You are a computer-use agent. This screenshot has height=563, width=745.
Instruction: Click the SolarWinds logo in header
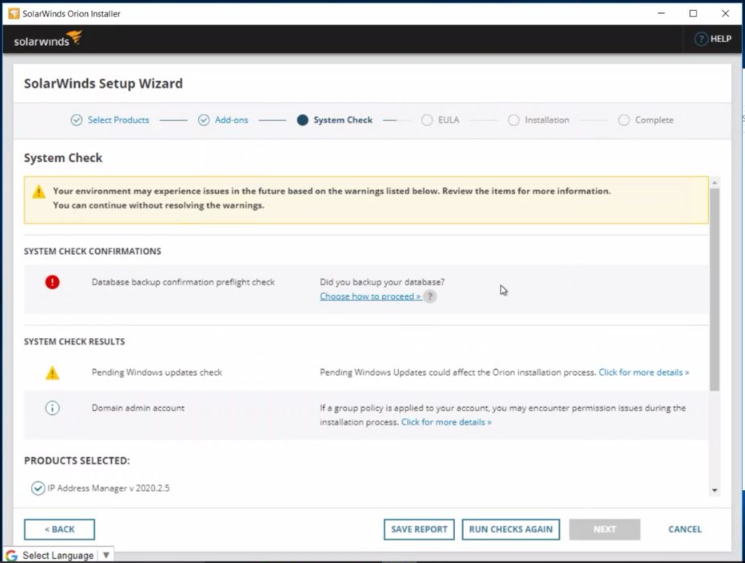(x=48, y=39)
